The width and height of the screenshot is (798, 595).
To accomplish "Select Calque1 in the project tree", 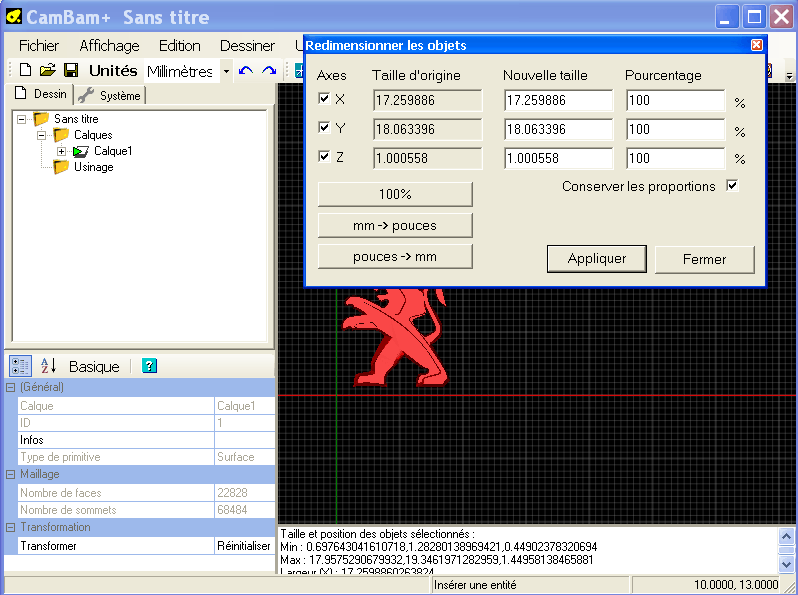I will coord(113,151).
